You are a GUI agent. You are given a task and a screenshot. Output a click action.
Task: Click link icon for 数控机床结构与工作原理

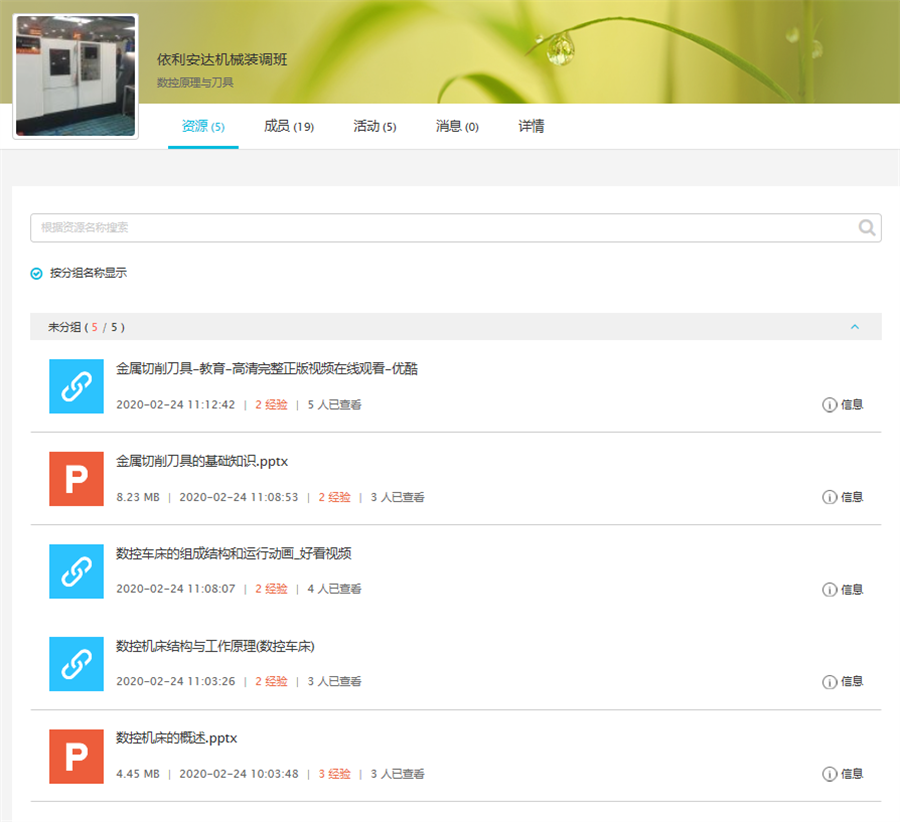point(76,664)
